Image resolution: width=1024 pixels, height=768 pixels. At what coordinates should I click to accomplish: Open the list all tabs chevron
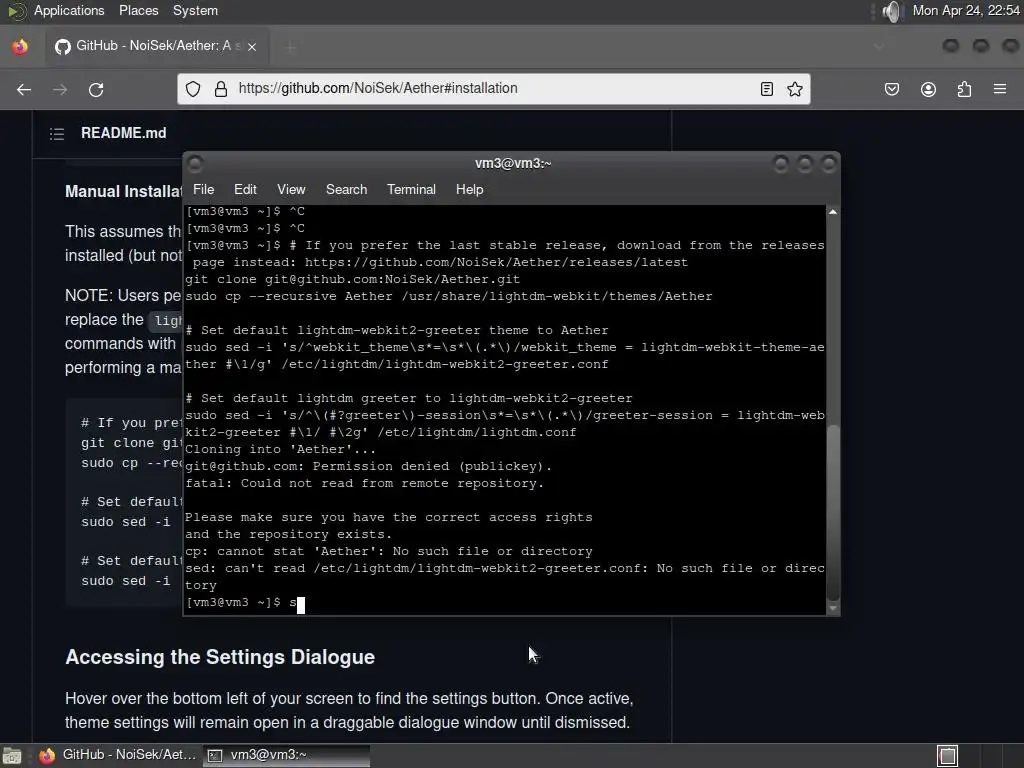[879, 46]
